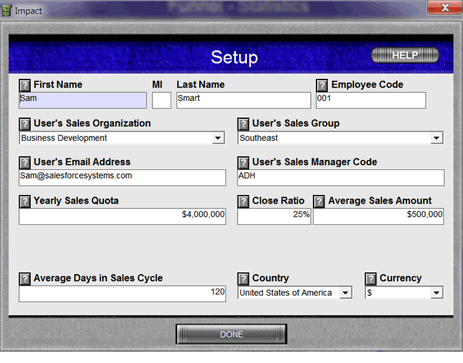
Task: Expand the User's Sales Organization dropdown arrow
Action: pos(218,138)
